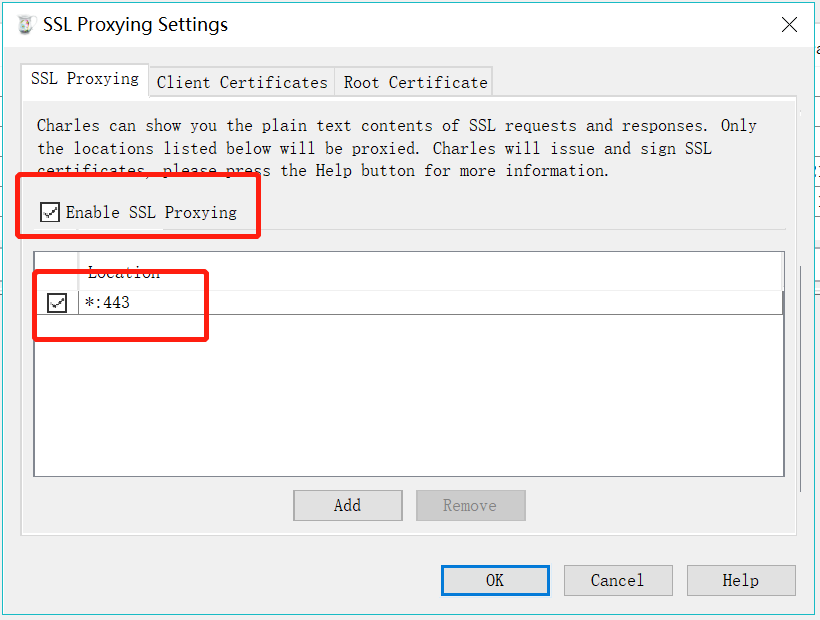Switch to the SSL Proxying tab
Screen dimensions: 820x620
[x=85, y=79]
